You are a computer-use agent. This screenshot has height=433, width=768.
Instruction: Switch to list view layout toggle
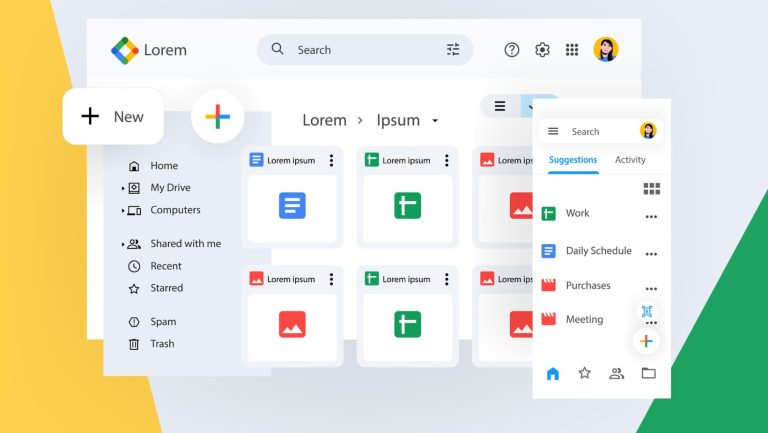pos(500,106)
